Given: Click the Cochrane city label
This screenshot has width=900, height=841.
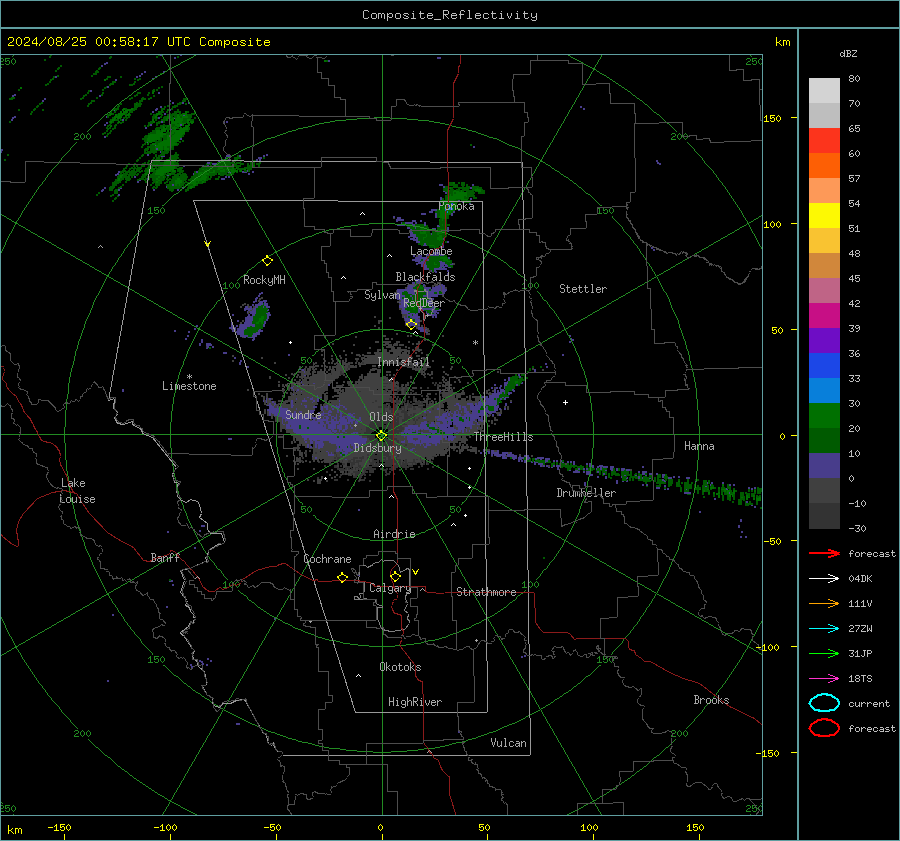Looking at the screenshot, I should (327, 559).
